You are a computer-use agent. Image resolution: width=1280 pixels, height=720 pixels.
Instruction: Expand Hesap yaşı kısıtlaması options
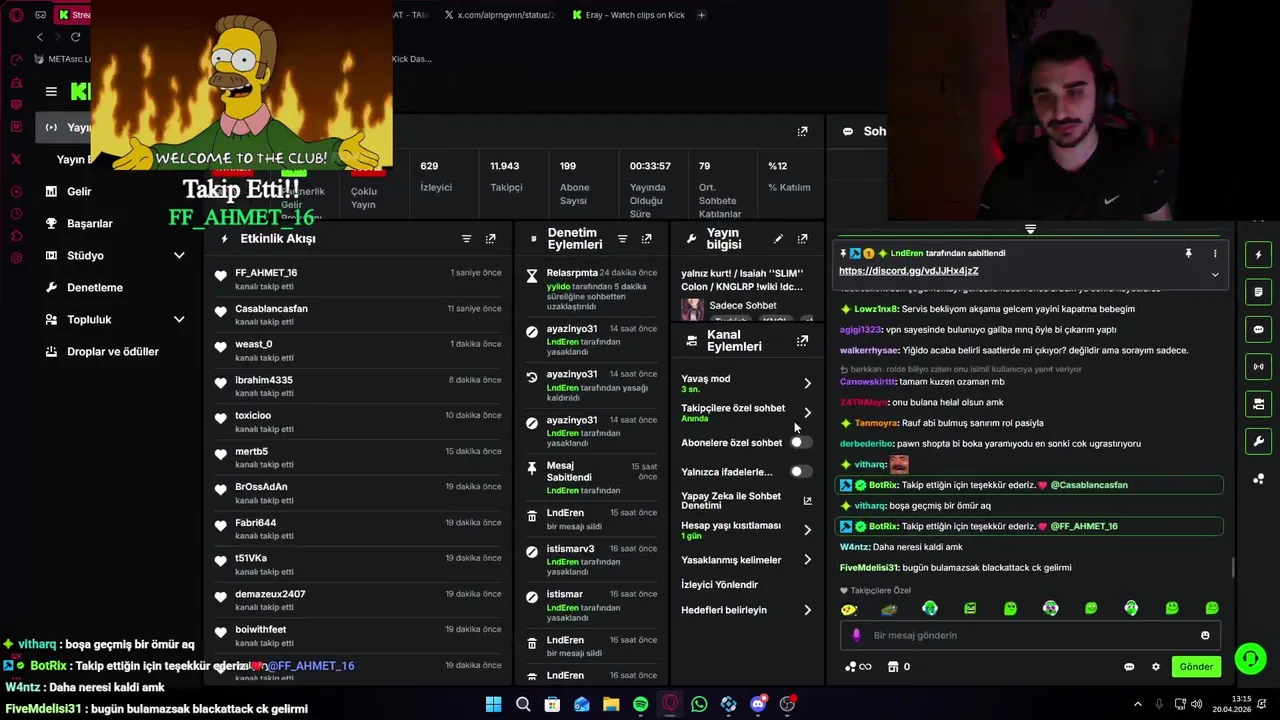pyautogui.click(x=807, y=530)
